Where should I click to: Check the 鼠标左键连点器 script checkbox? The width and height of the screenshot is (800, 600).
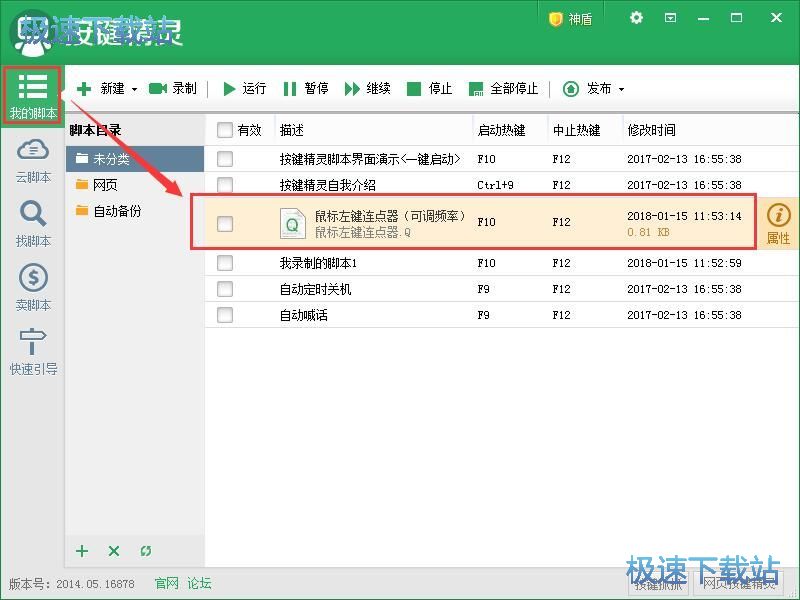[225, 222]
